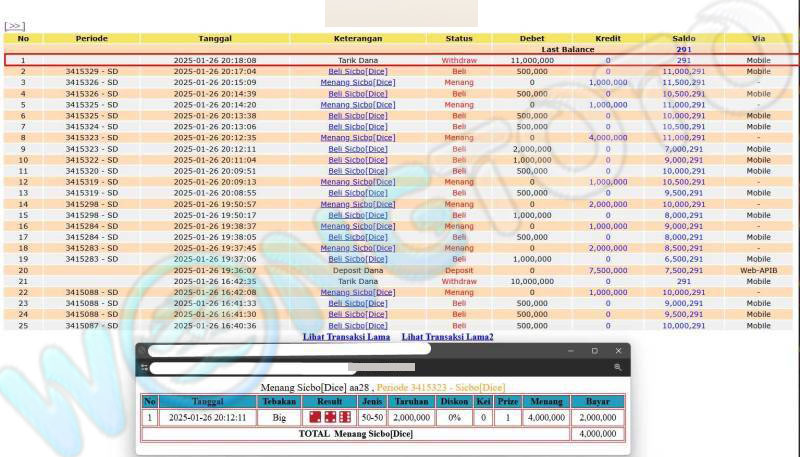Open Lihat Transaksi Lama2 link

pos(447,337)
